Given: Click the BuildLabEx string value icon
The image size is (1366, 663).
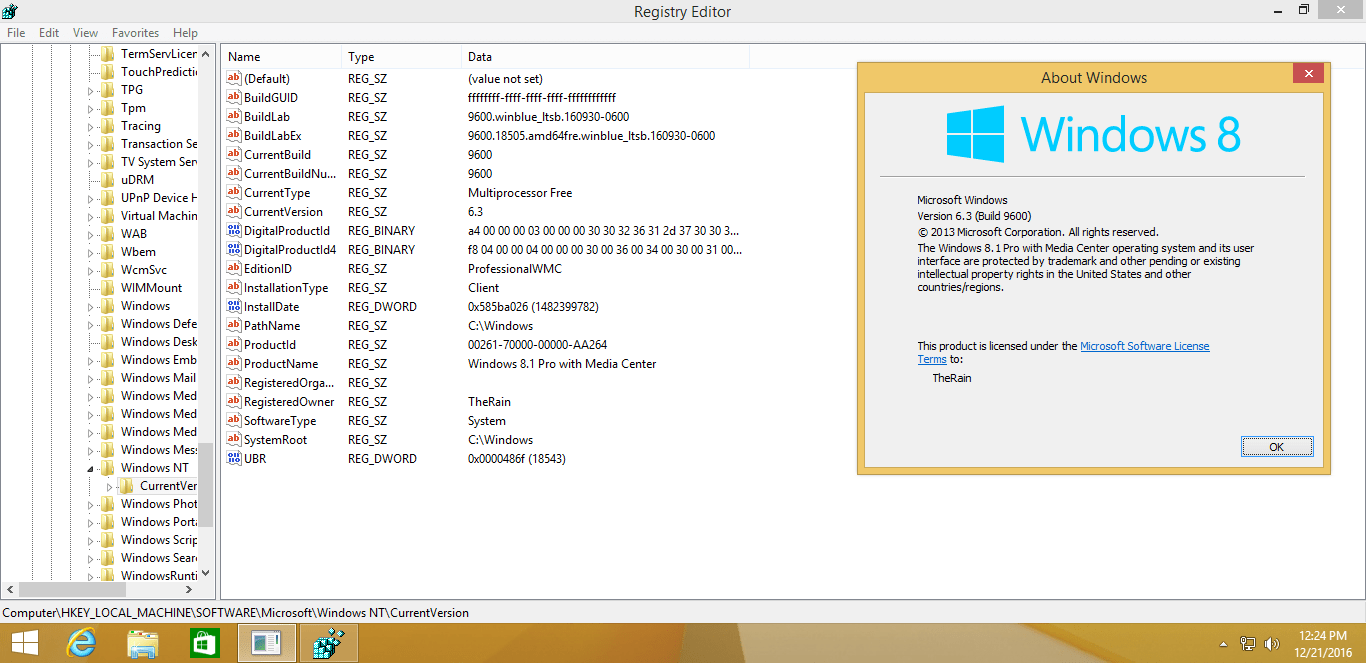Looking at the screenshot, I should click(x=235, y=136).
